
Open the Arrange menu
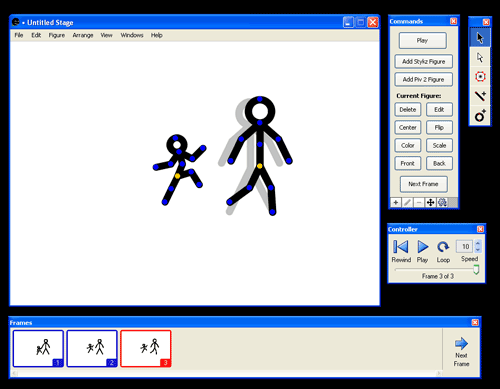click(x=83, y=35)
